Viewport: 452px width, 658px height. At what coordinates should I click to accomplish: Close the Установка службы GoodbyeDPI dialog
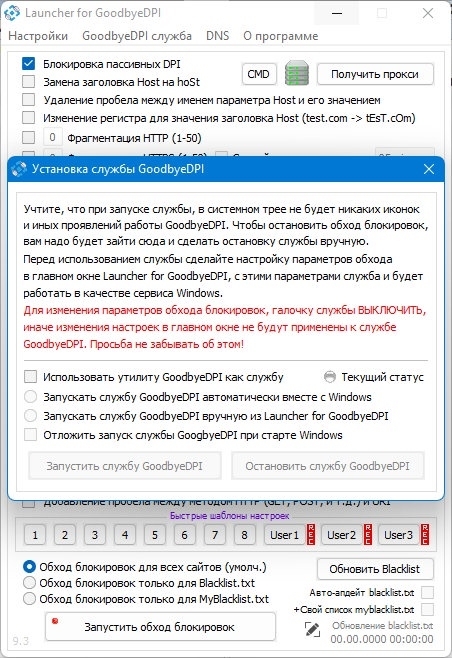pyautogui.click(x=429, y=169)
